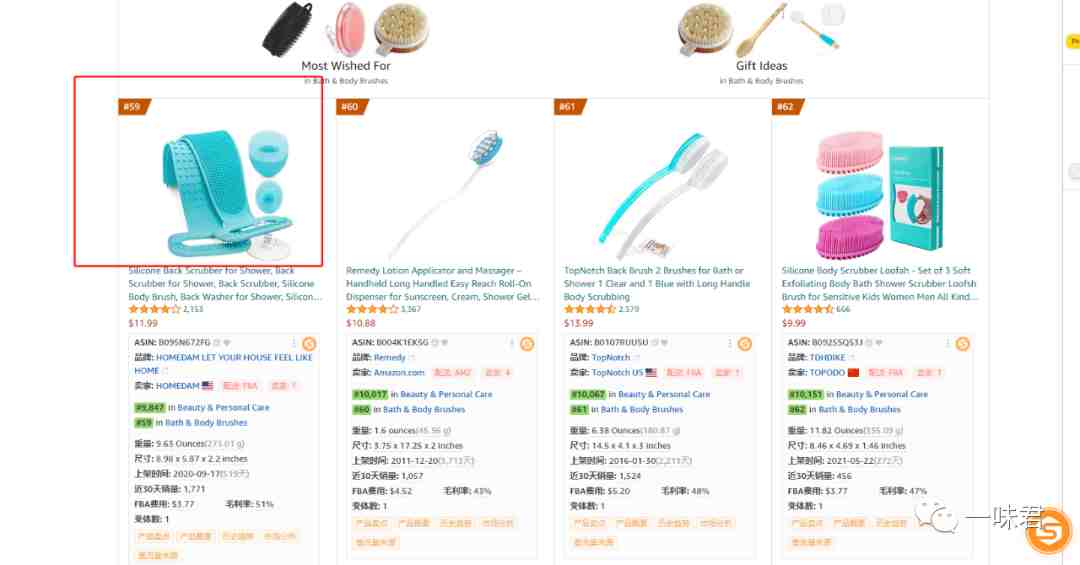Favorite ASIN B095N672FG with the heart icon
Viewport: 1080px width, 565px height.
point(227,342)
